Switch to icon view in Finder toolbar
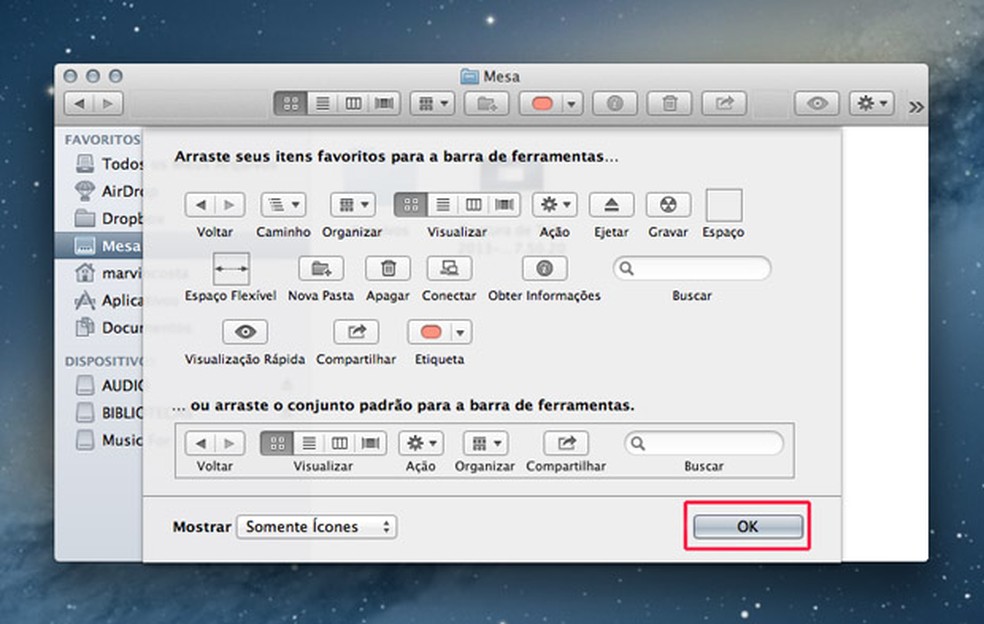 291,104
